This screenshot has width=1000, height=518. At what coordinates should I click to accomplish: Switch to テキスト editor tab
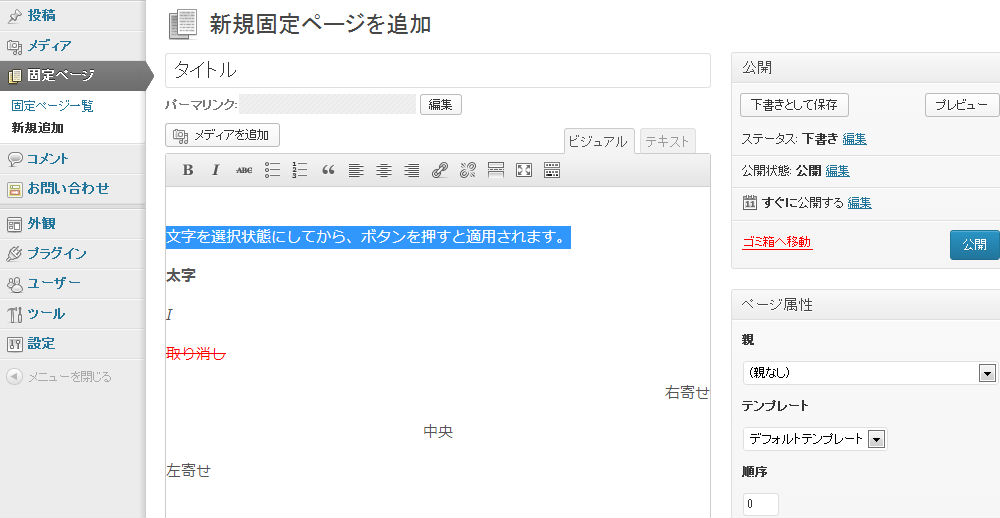pos(667,142)
